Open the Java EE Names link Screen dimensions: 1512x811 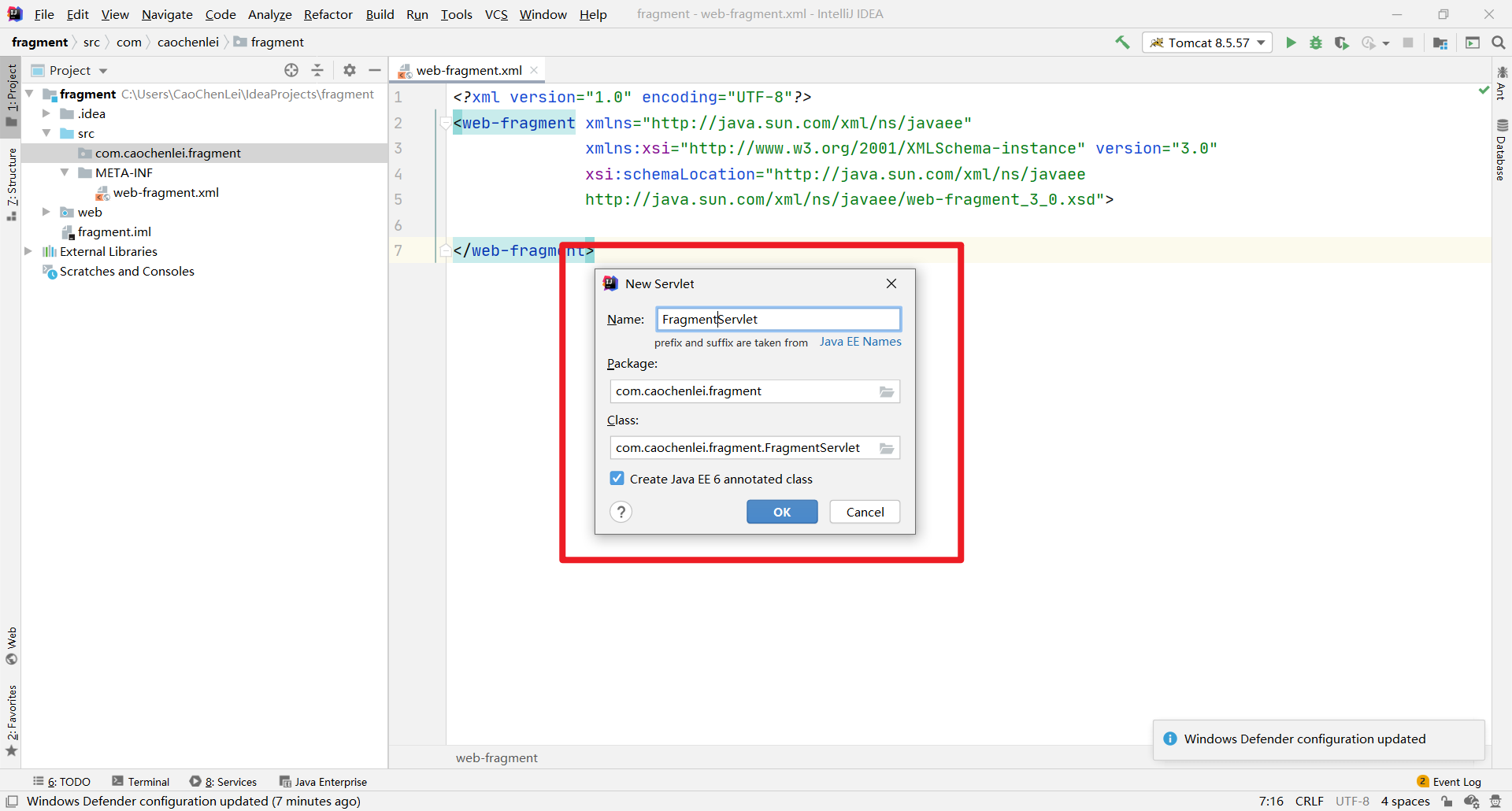[x=860, y=342]
